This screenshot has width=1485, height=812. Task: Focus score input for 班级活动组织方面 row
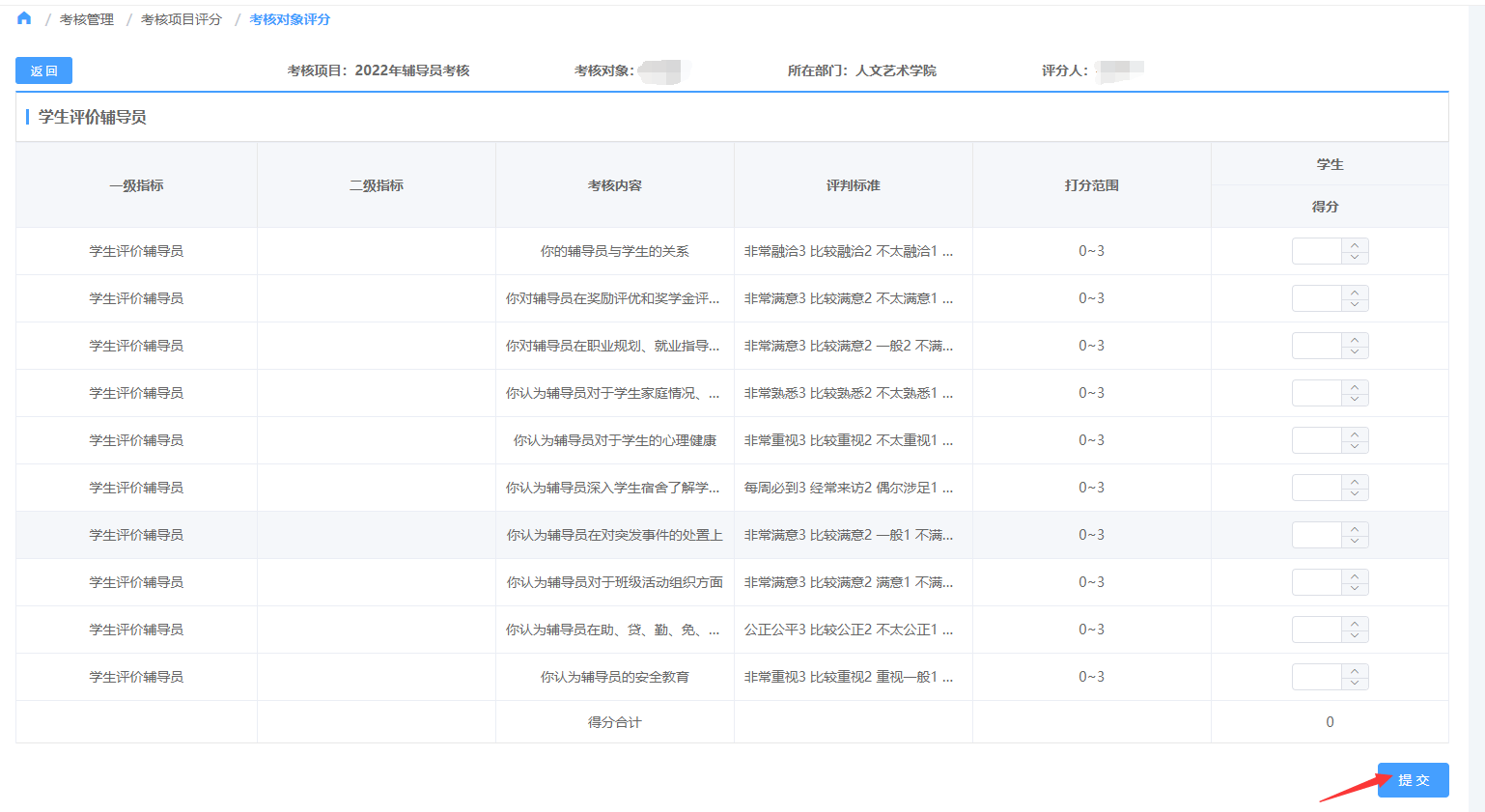pyautogui.click(x=1317, y=582)
